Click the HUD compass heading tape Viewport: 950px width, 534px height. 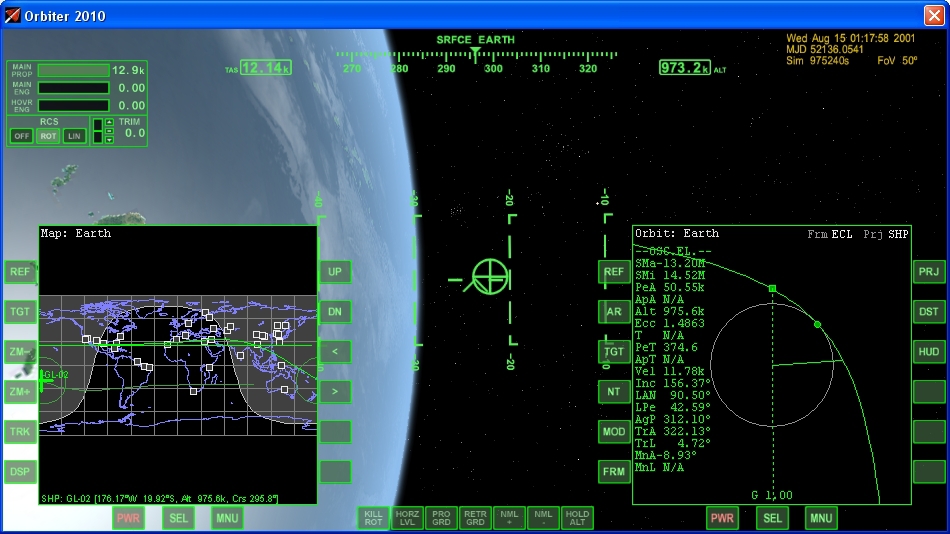pos(475,62)
